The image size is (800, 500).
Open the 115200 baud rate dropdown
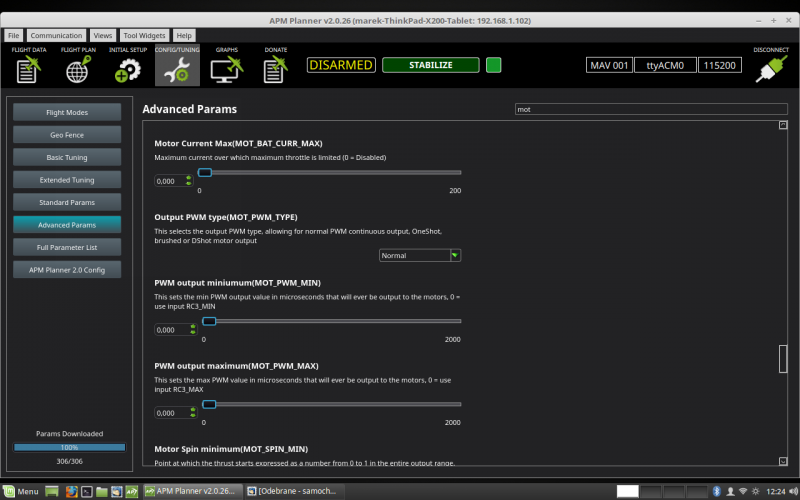(720, 65)
